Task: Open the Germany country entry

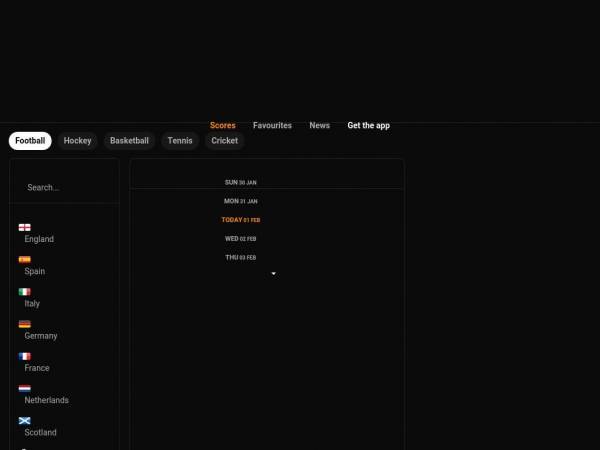Action: click(x=41, y=336)
